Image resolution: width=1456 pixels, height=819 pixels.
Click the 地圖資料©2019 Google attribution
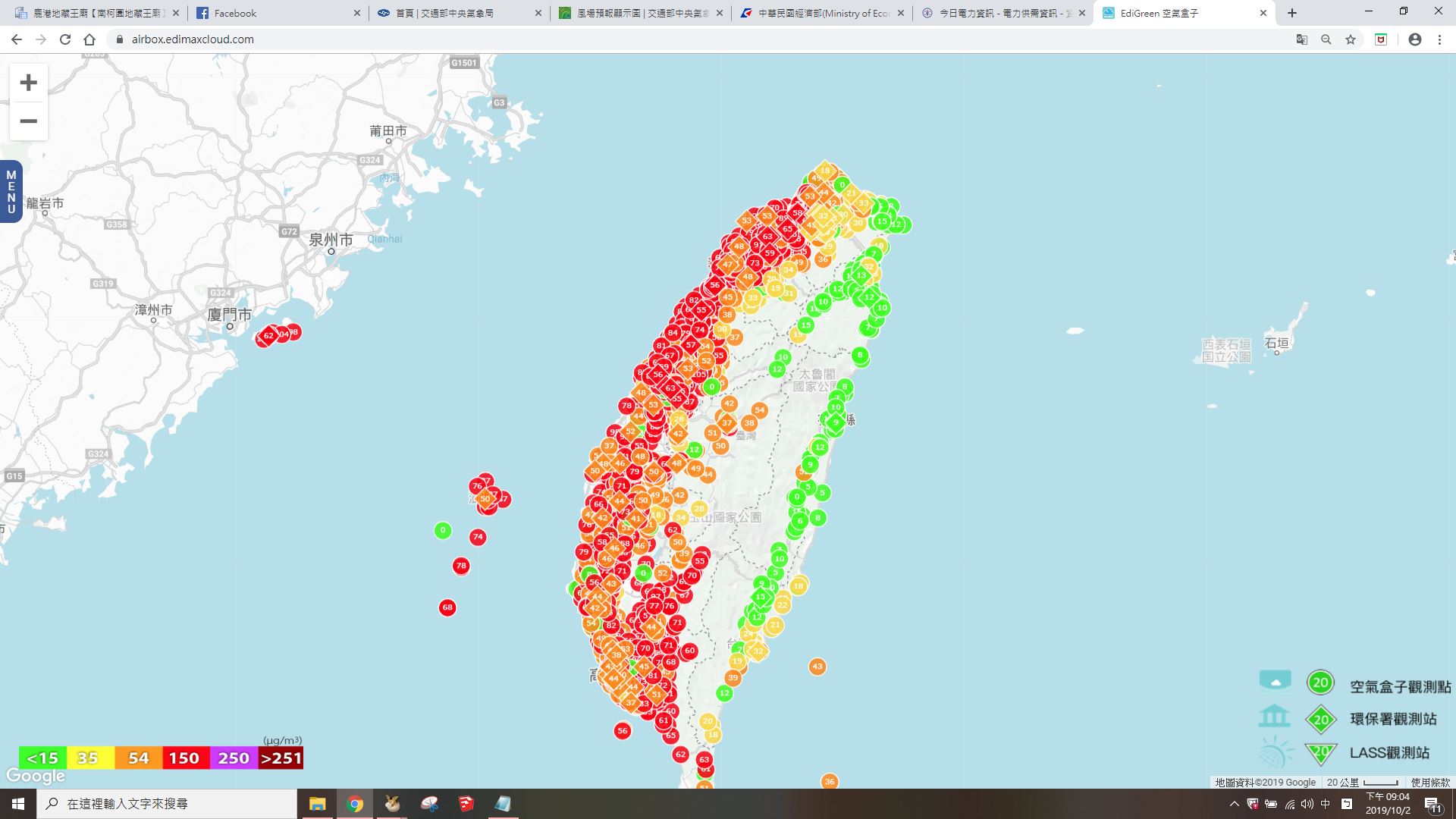1266,783
